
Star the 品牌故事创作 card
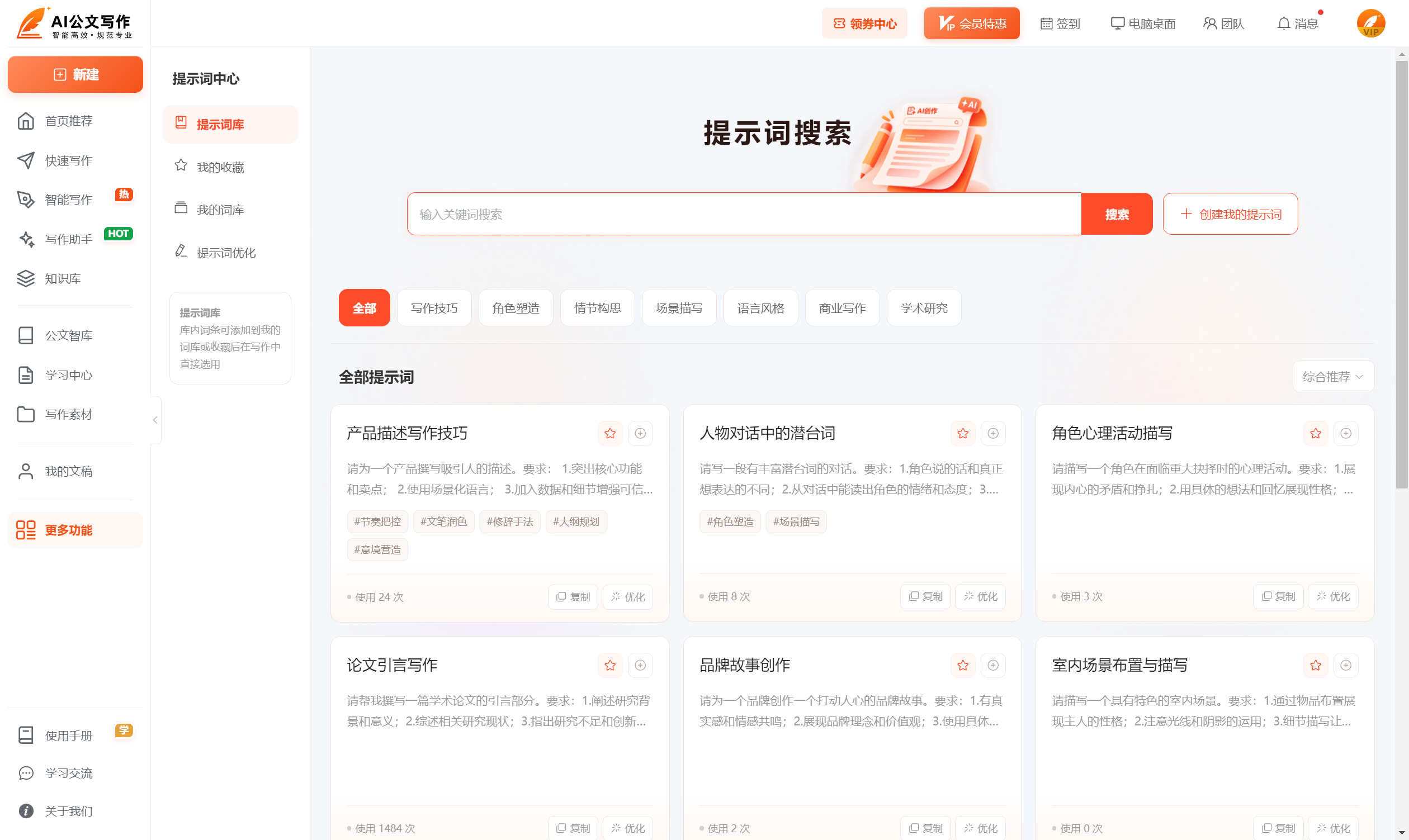pyautogui.click(x=963, y=665)
